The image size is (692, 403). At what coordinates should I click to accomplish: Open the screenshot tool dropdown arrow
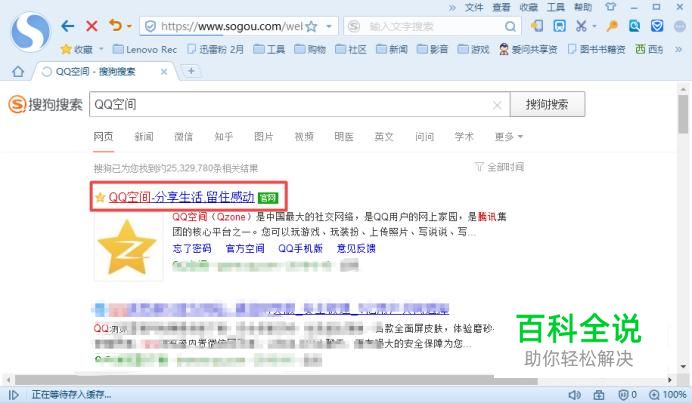594,26
